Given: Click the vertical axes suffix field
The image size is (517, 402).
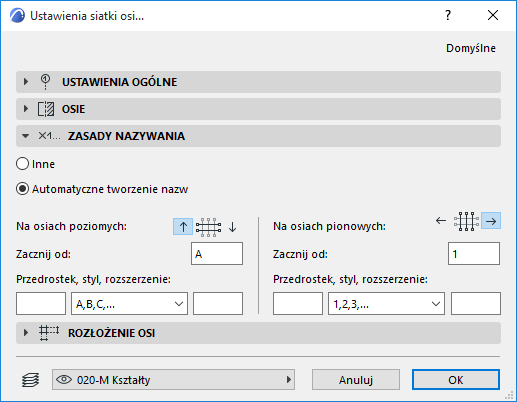Looking at the screenshot, I should tap(476, 304).
